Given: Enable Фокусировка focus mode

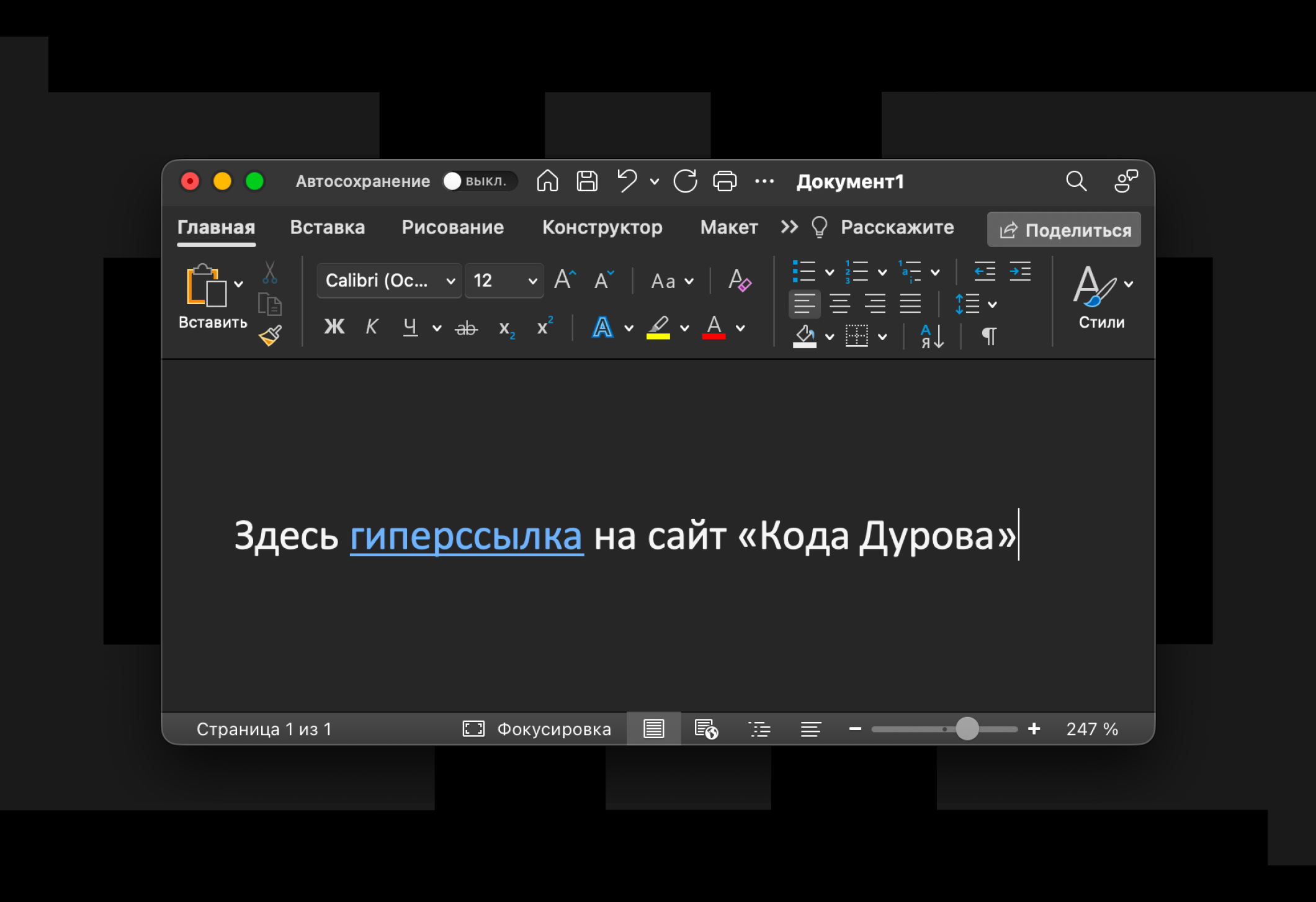Looking at the screenshot, I should [x=537, y=729].
